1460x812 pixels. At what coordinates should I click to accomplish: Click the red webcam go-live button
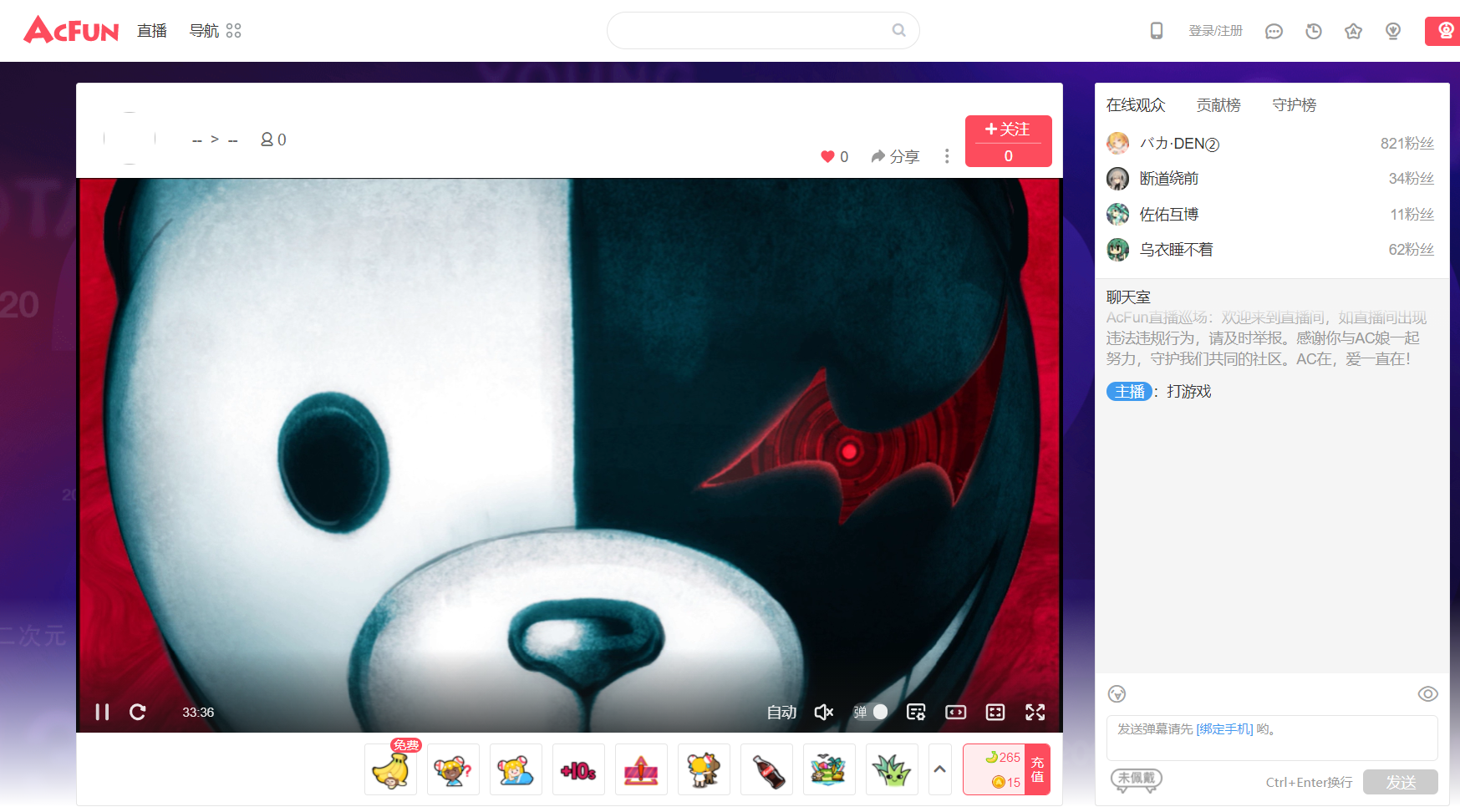1443,31
